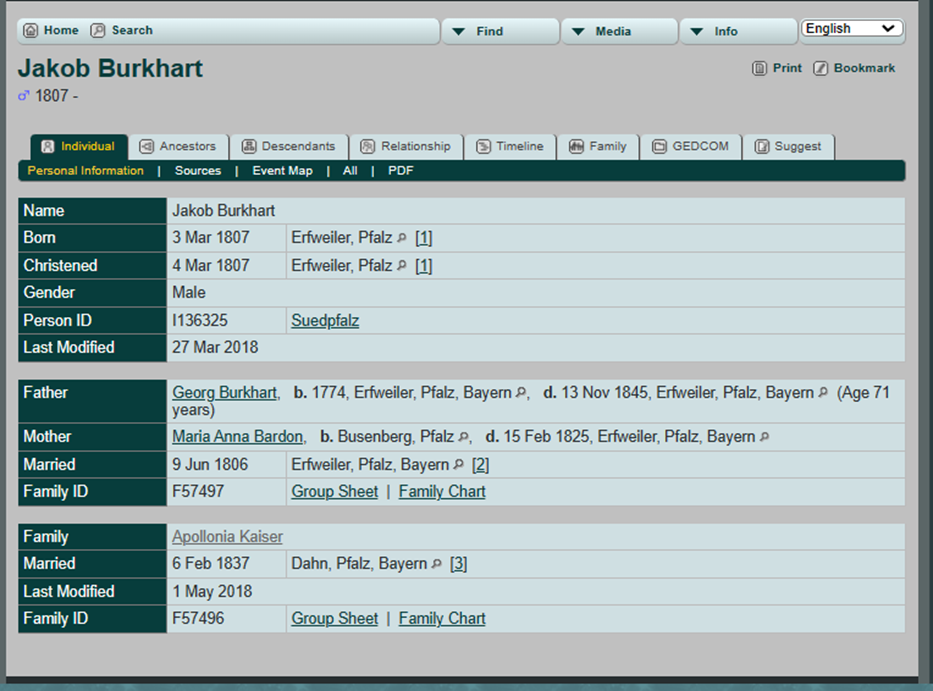933x691 pixels.
Task: Click the map search icon beside Born place
Action: tap(402, 238)
